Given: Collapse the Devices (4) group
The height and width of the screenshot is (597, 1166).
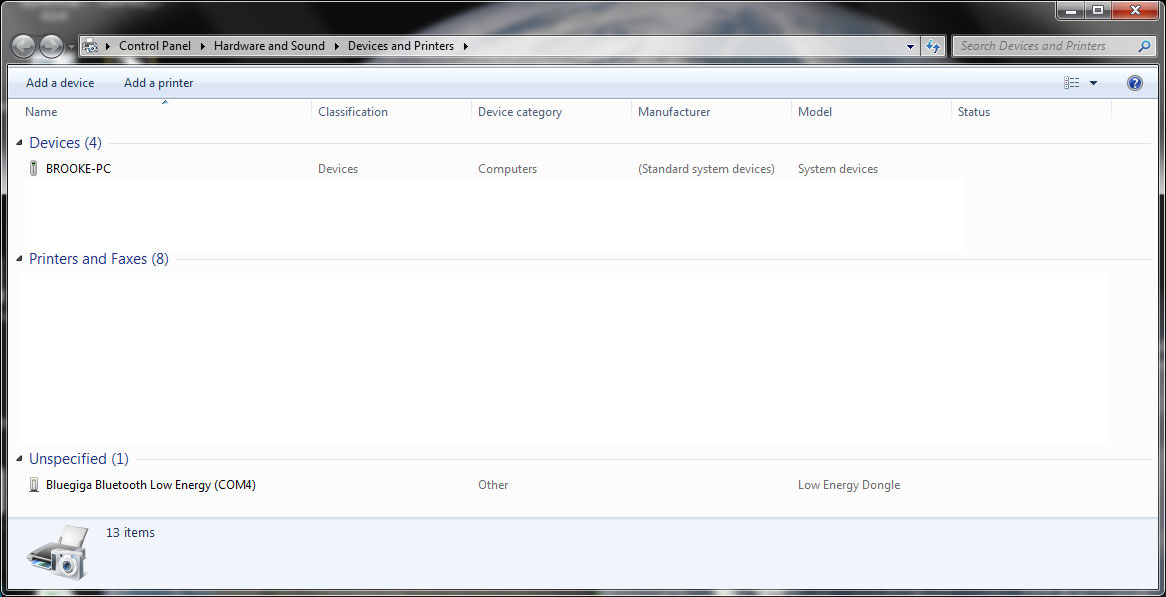Looking at the screenshot, I should 20,143.
